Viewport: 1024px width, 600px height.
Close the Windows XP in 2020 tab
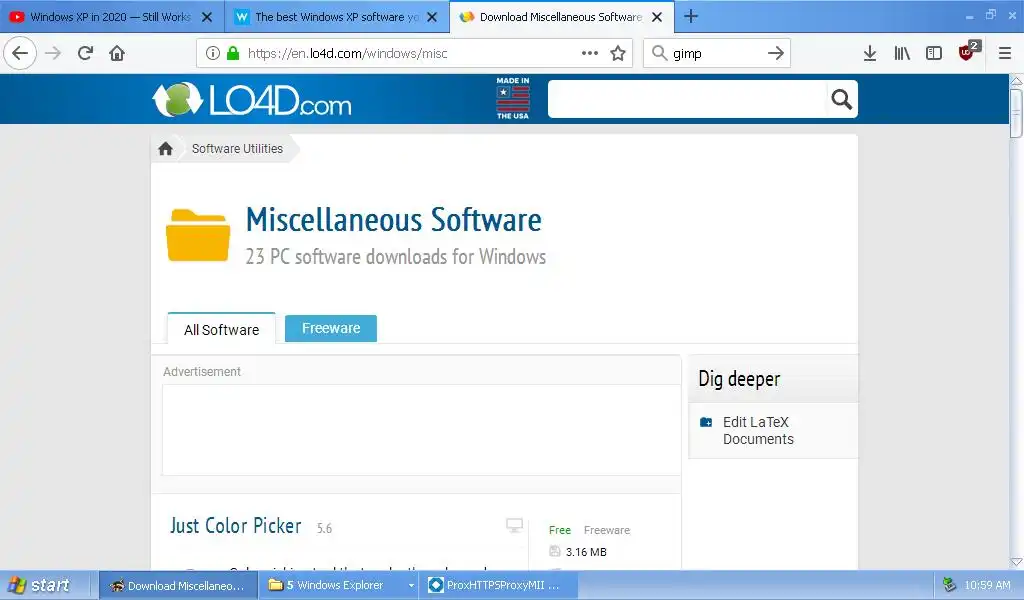pos(206,17)
